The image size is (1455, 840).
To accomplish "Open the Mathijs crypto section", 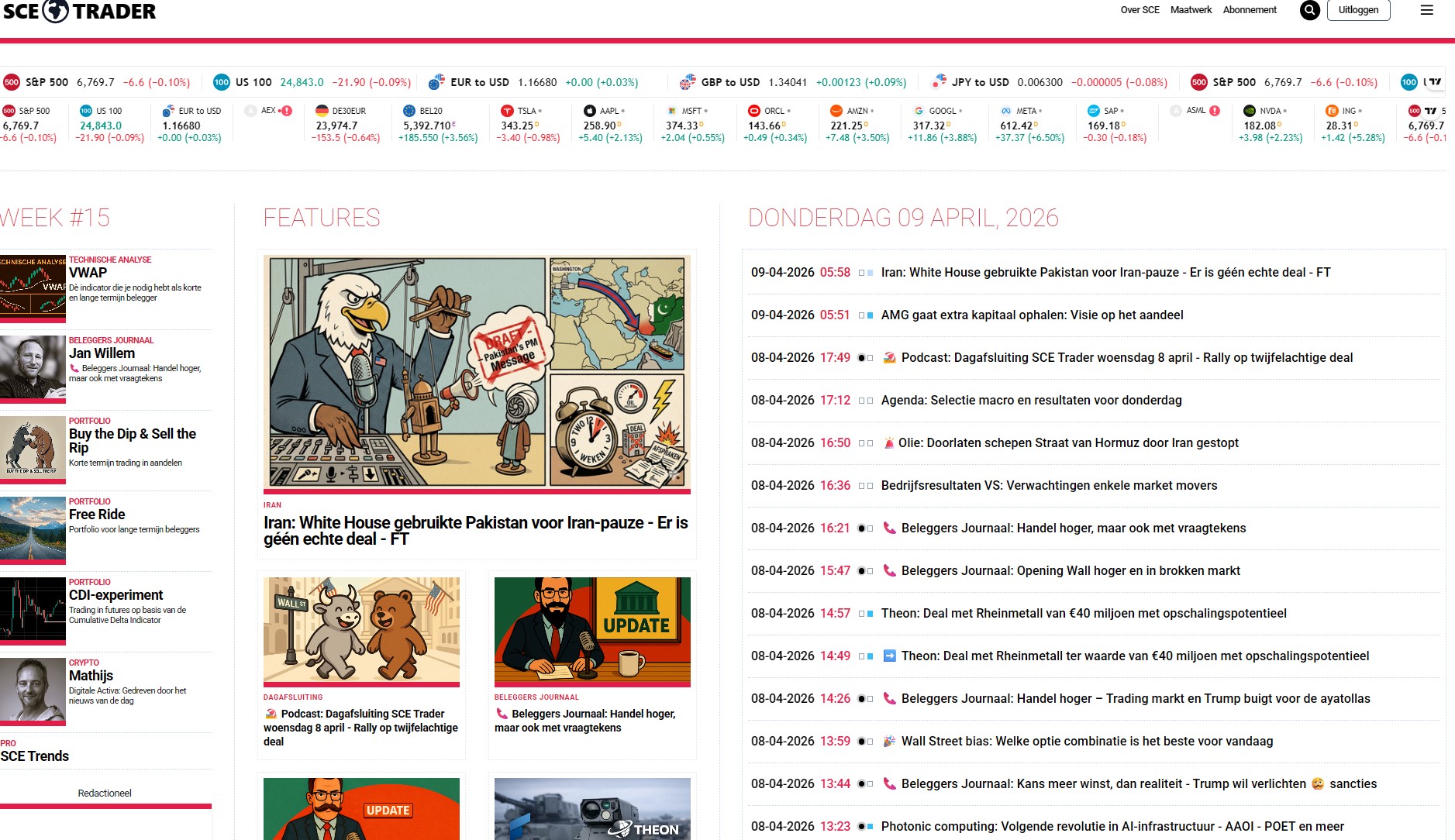I will point(91,676).
